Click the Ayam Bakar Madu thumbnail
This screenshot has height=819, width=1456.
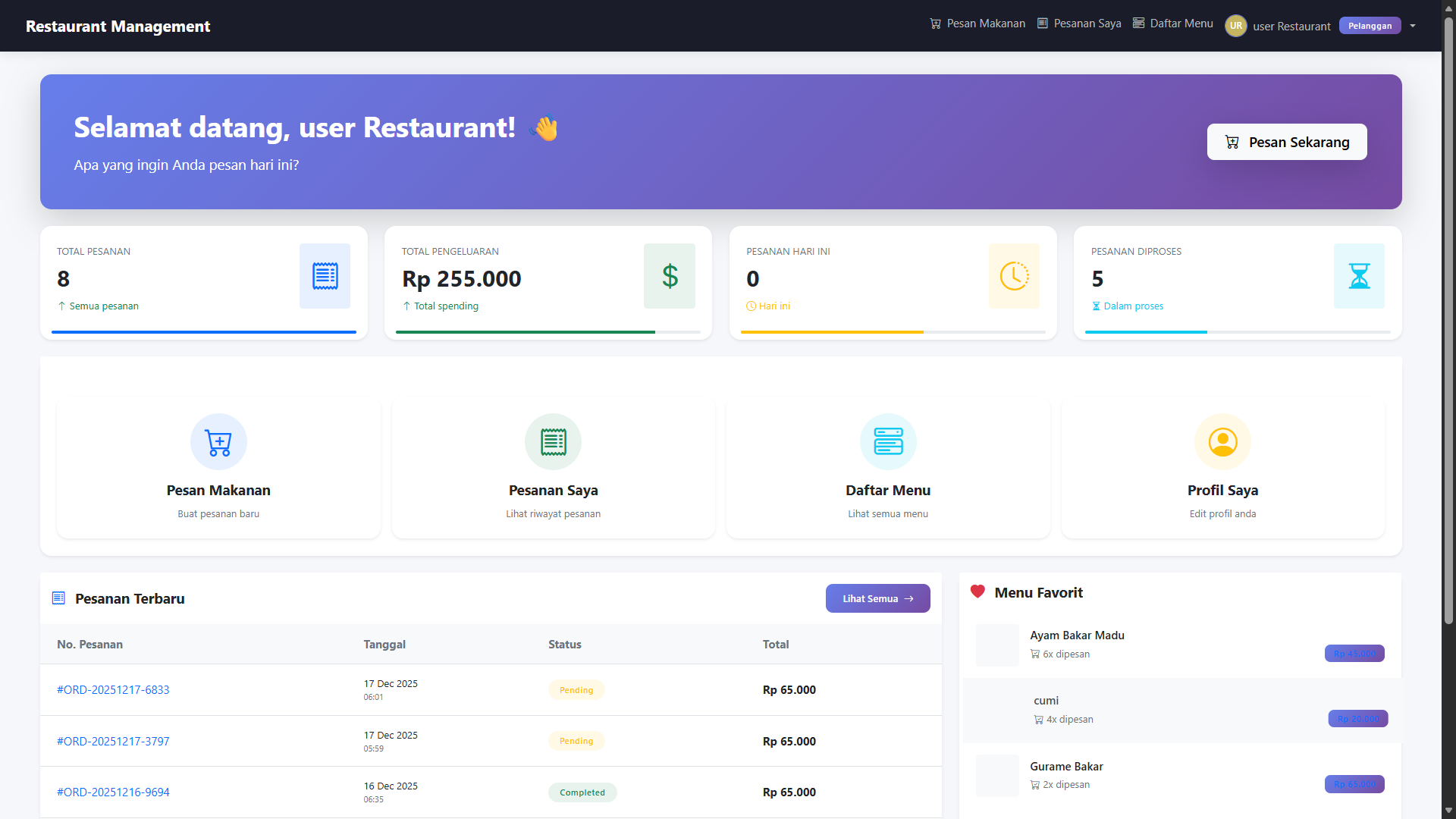click(x=996, y=645)
